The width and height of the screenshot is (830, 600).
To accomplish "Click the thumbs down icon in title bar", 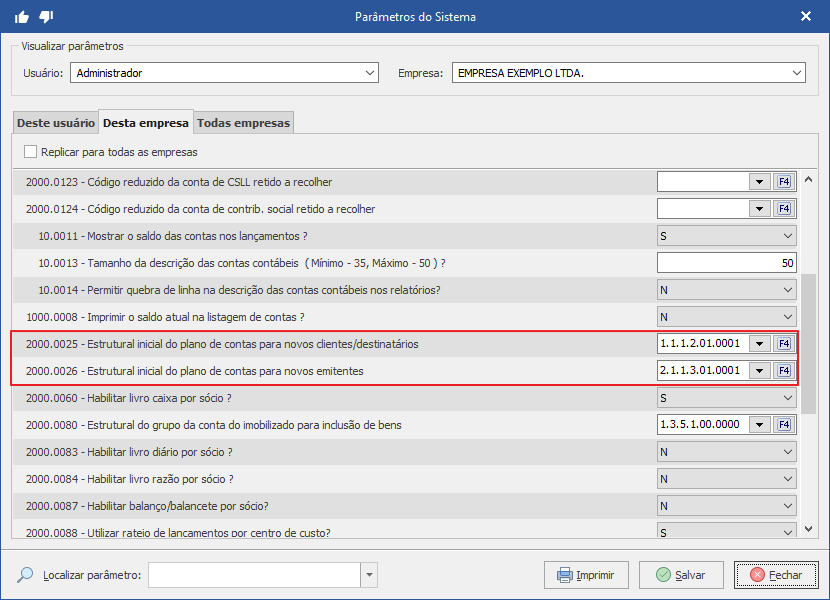I will point(46,16).
